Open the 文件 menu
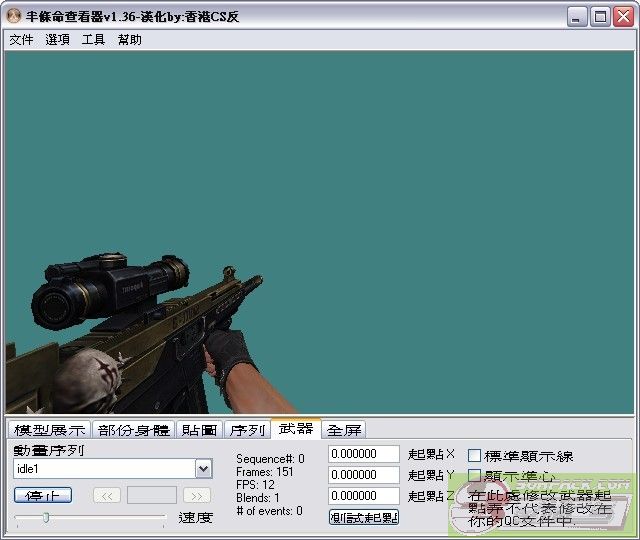The image size is (640, 540). pyautogui.click(x=21, y=40)
